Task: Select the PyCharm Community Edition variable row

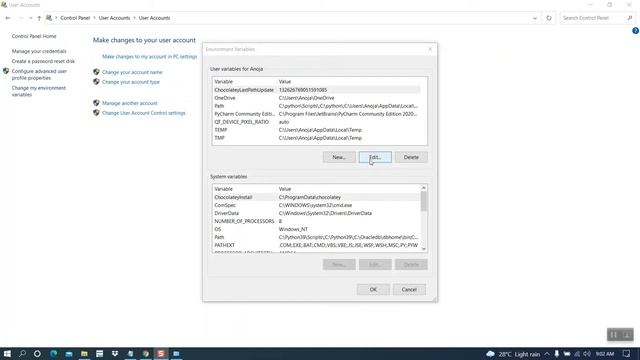Action: [317, 114]
